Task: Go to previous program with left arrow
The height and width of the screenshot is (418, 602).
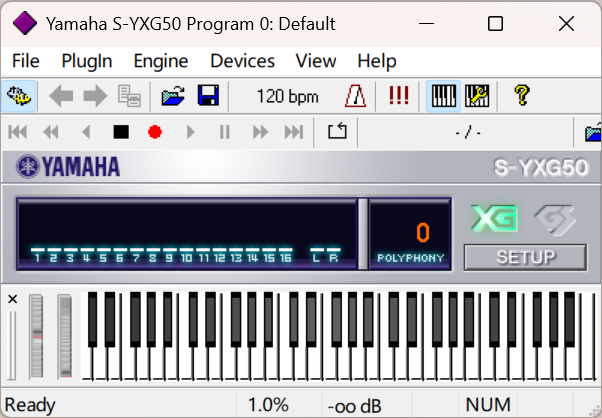Action: (61, 96)
